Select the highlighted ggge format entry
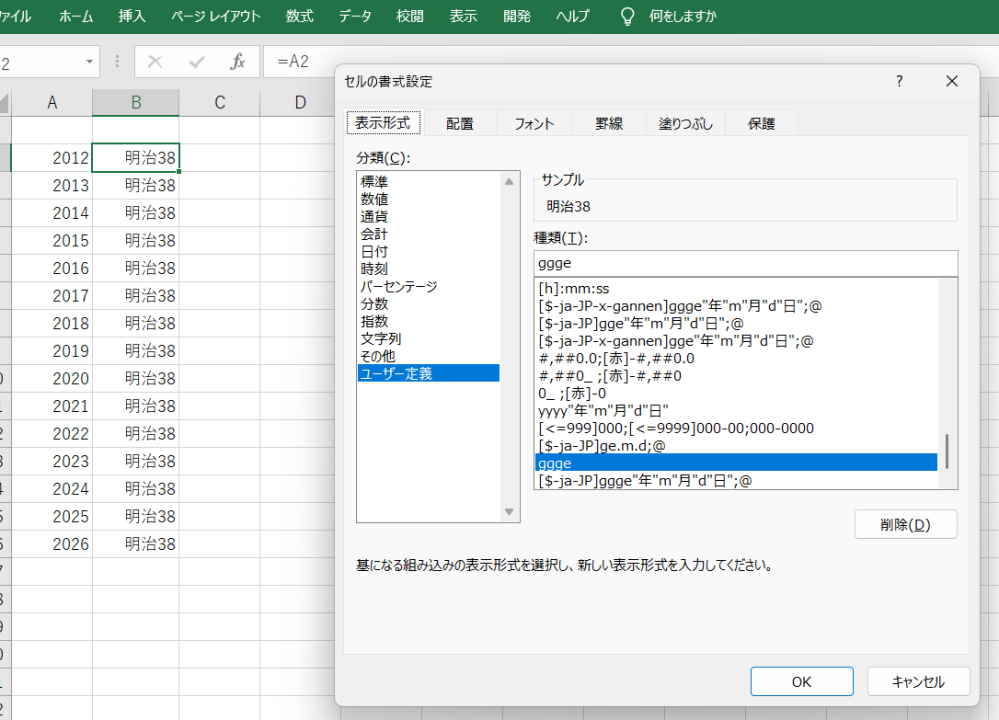Screen dimensions: 999x720 coord(736,463)
